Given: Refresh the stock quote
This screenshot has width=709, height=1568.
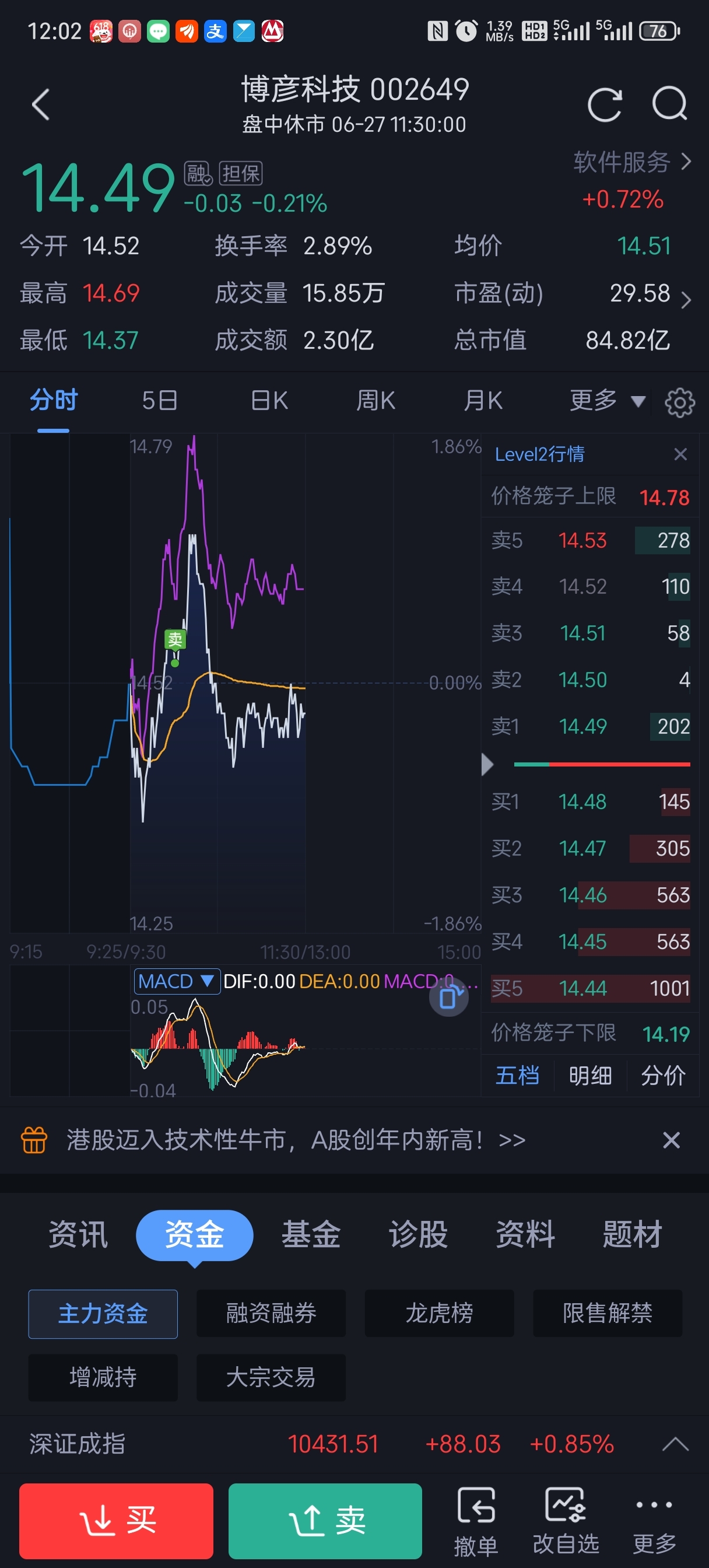Looking at the screenshot, I should click(605, 104).
